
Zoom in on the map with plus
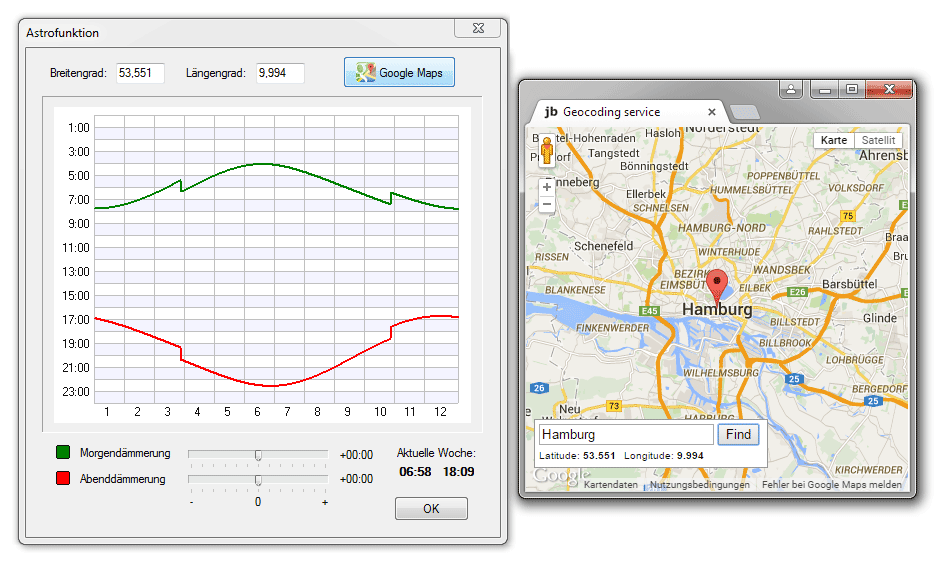point(546,187)
